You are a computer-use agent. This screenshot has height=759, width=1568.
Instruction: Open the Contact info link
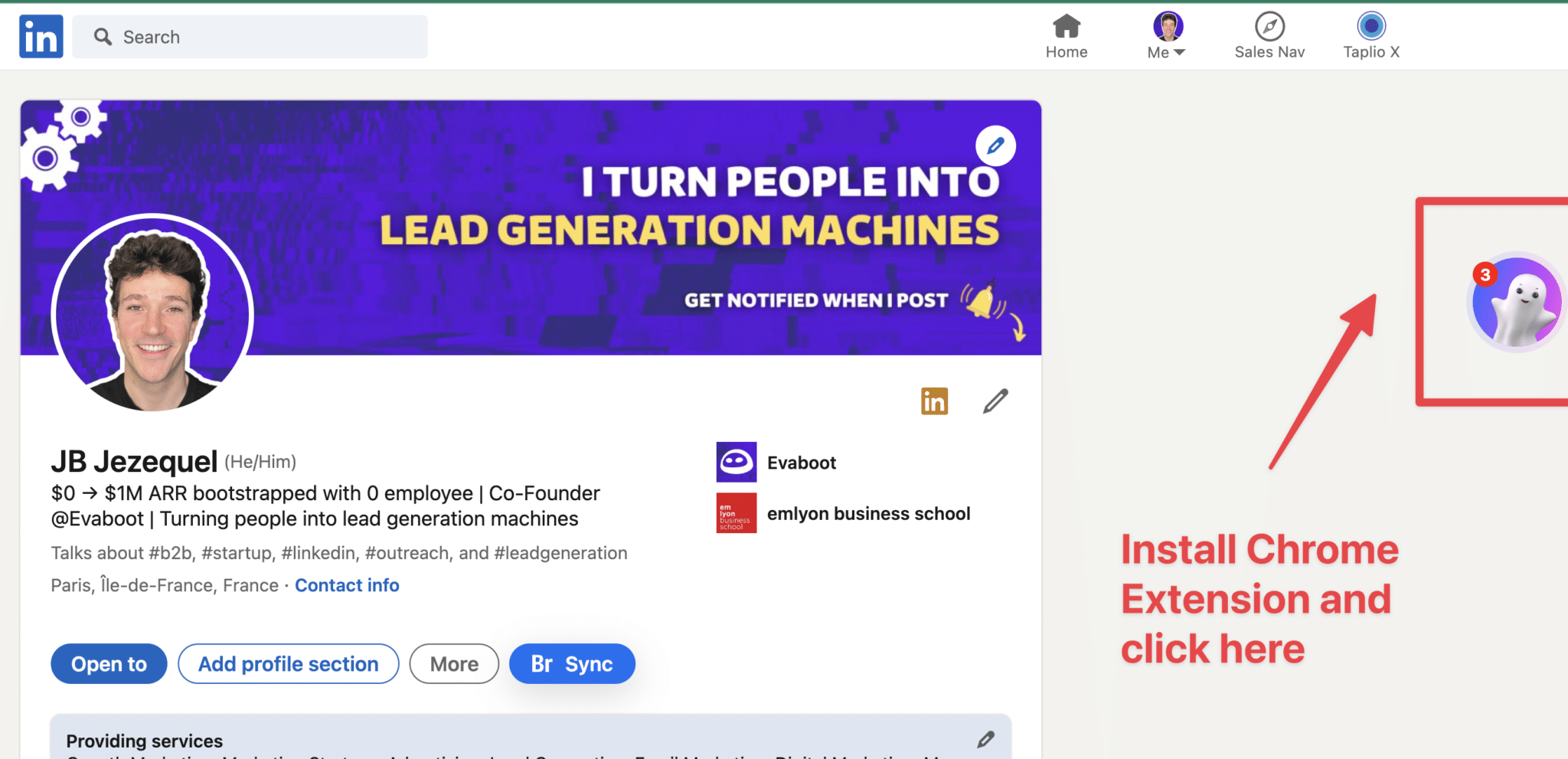[346, 585]
